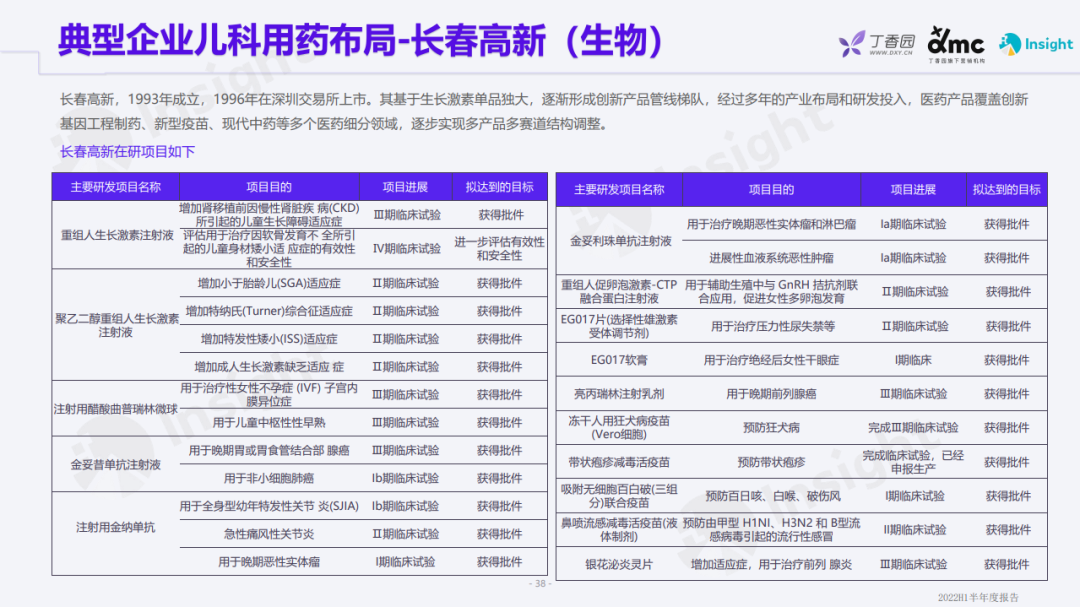
Task: Click 用于治疗绝经后女性干眼症
Action: 771,360
